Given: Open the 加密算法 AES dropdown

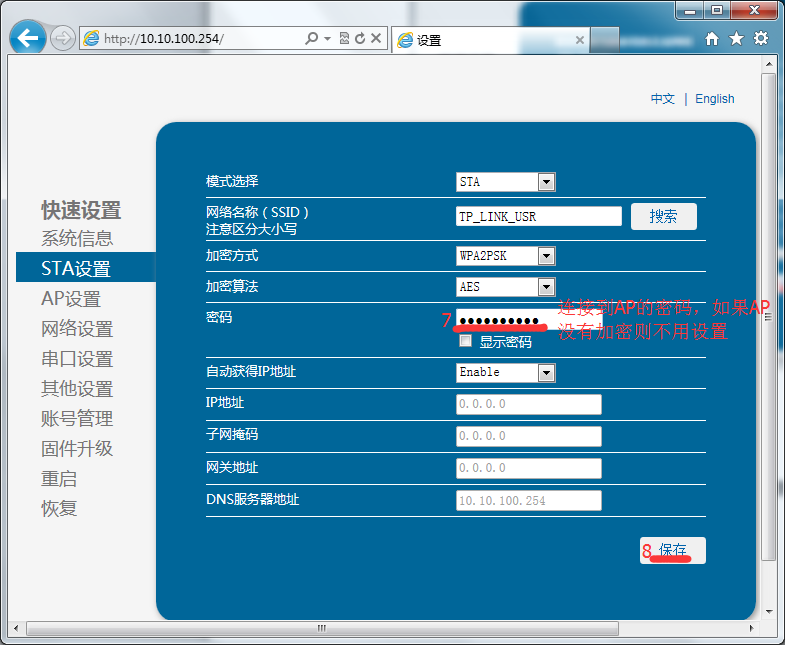Looking at the screenshot, I should point(546,287).
